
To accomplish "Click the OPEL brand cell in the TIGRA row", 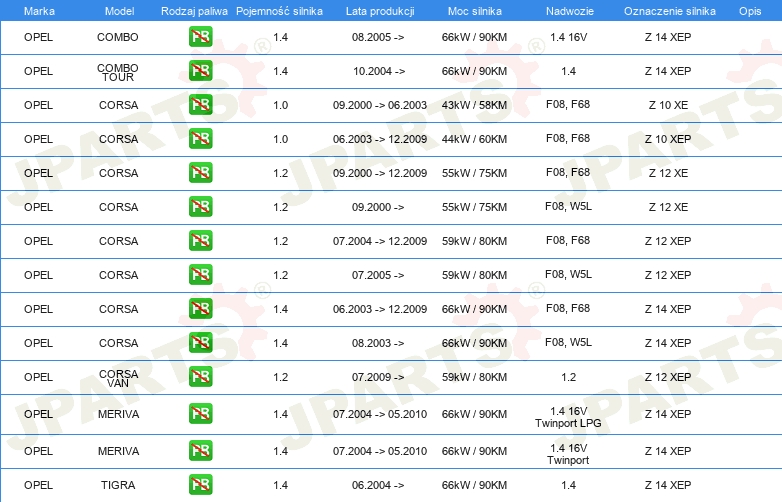I will [x=38, y=485].
